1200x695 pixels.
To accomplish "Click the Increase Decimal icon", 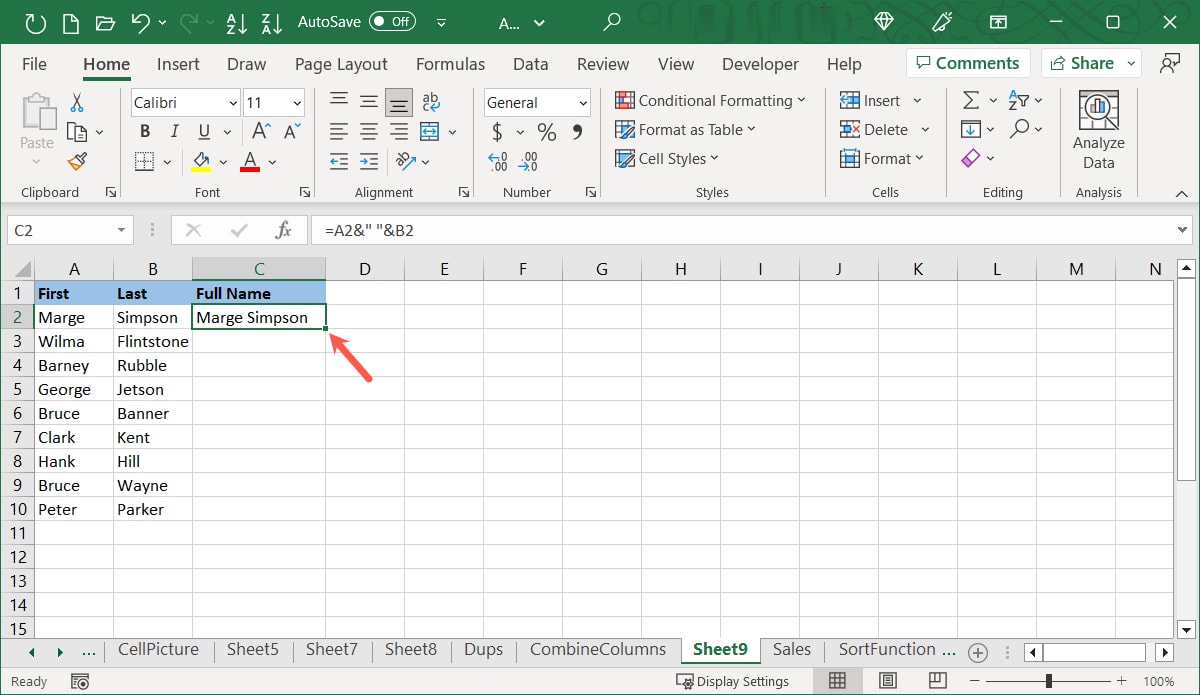I will [x=497, y=161].
